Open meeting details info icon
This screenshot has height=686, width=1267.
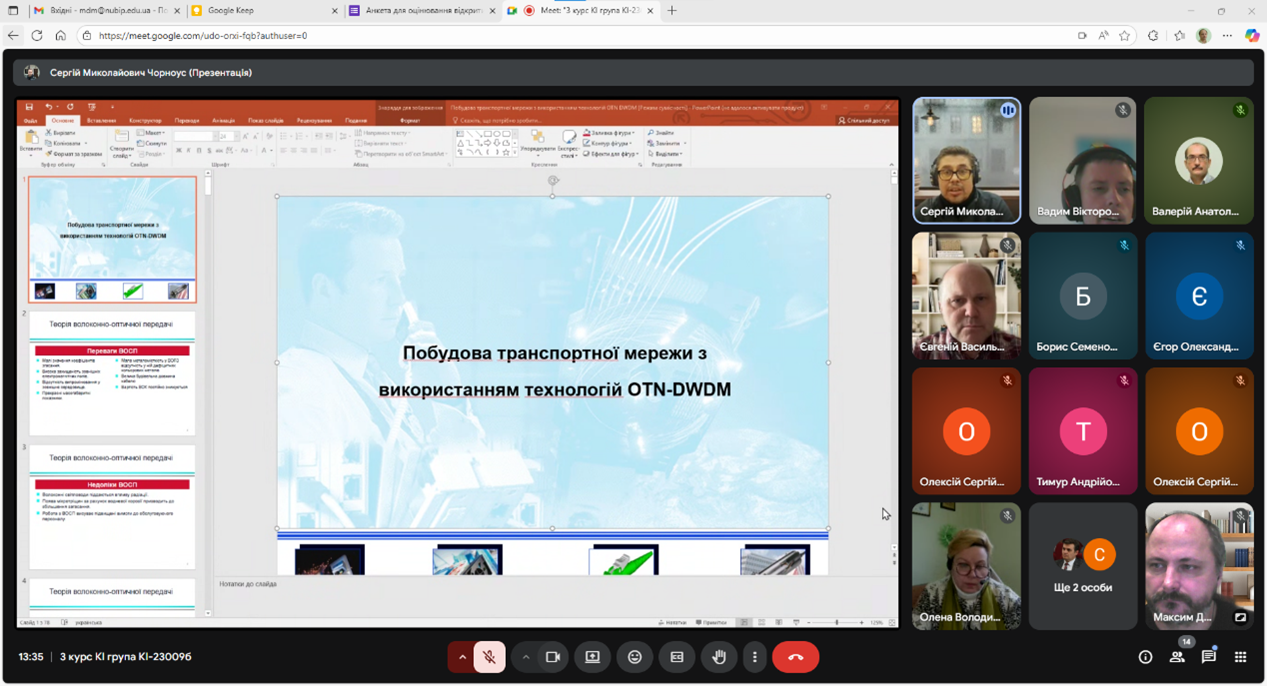click(1145, 657)
